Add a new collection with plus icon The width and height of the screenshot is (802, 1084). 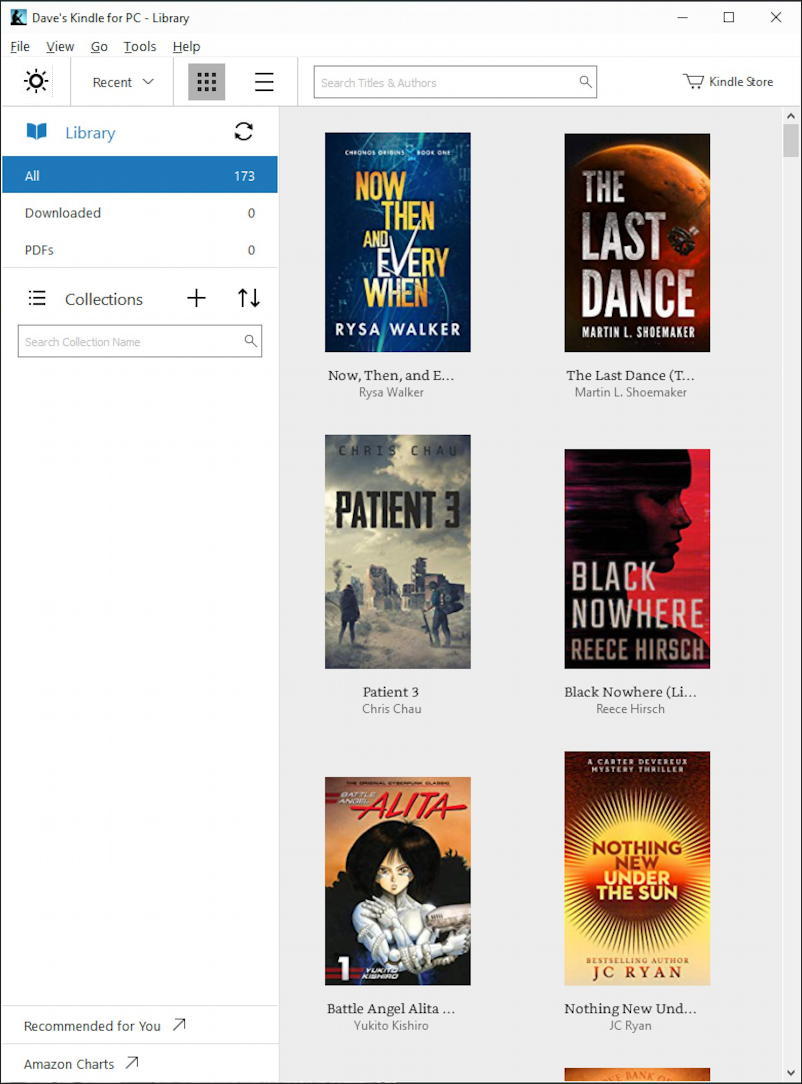click(196, 298)
